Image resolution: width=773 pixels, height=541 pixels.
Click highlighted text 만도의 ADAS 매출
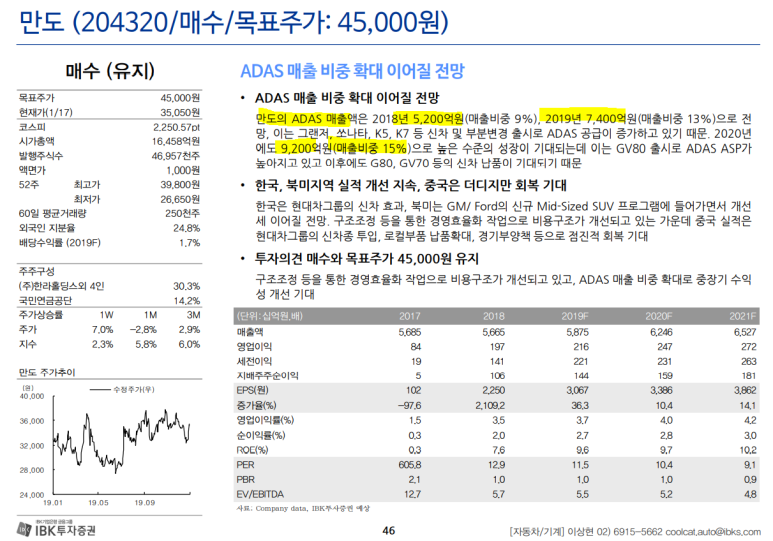[x=302, y=118]
